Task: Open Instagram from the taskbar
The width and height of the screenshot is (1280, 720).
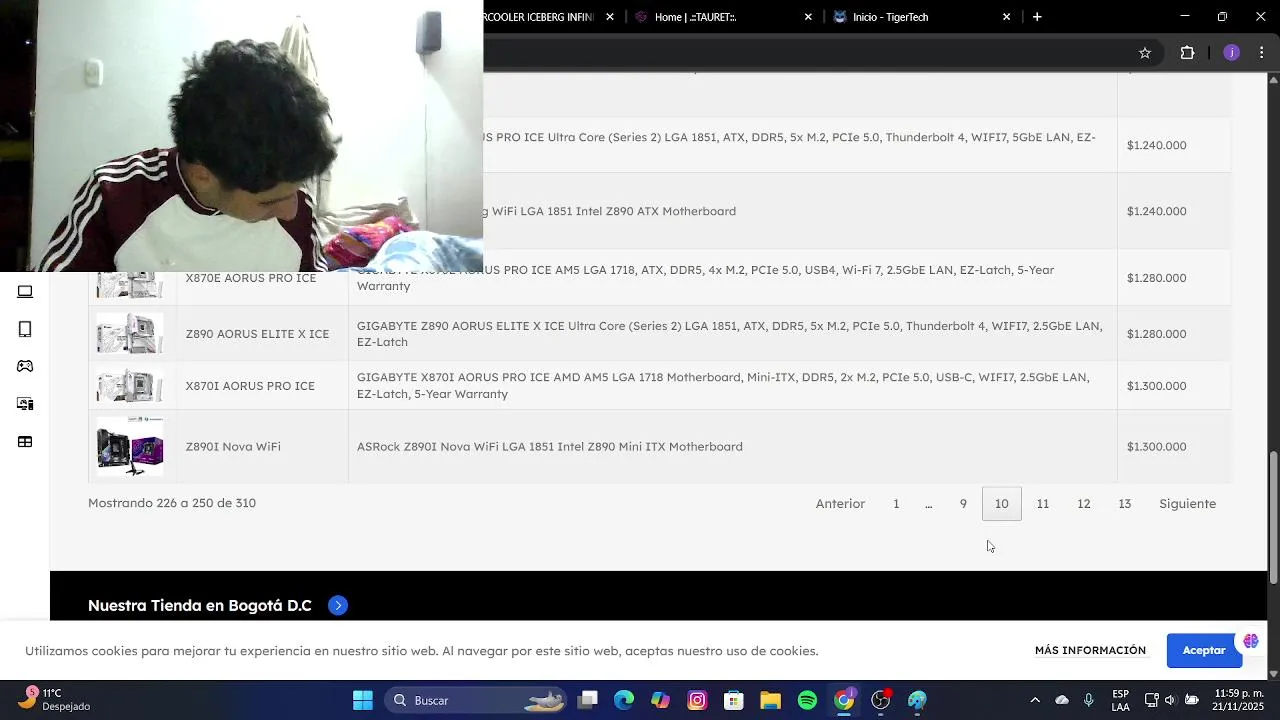Action: coord(697,700)
